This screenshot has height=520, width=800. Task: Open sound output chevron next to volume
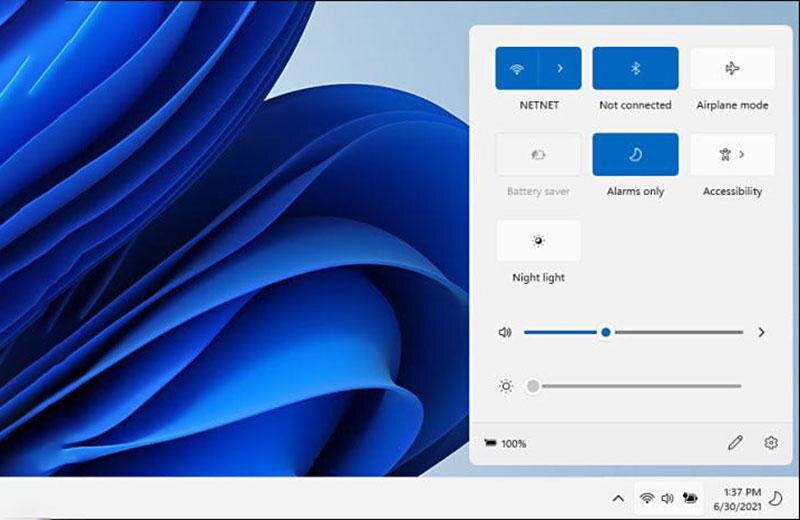[x=761, y=332]
